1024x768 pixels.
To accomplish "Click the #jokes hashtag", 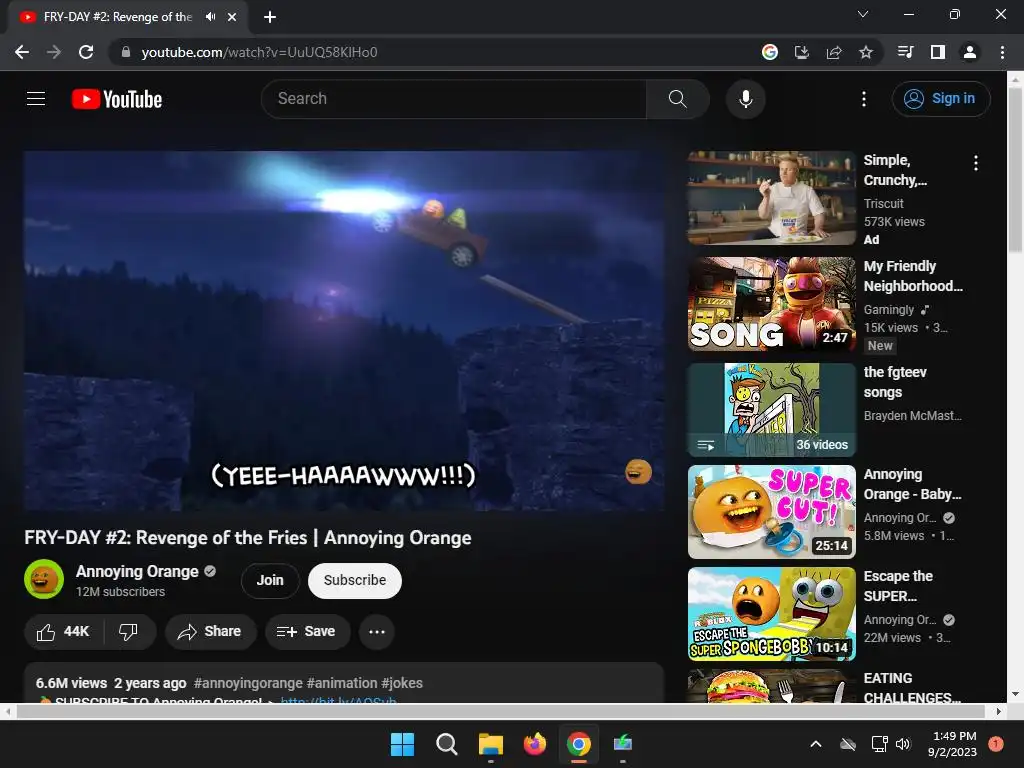I will click(402, 683).
